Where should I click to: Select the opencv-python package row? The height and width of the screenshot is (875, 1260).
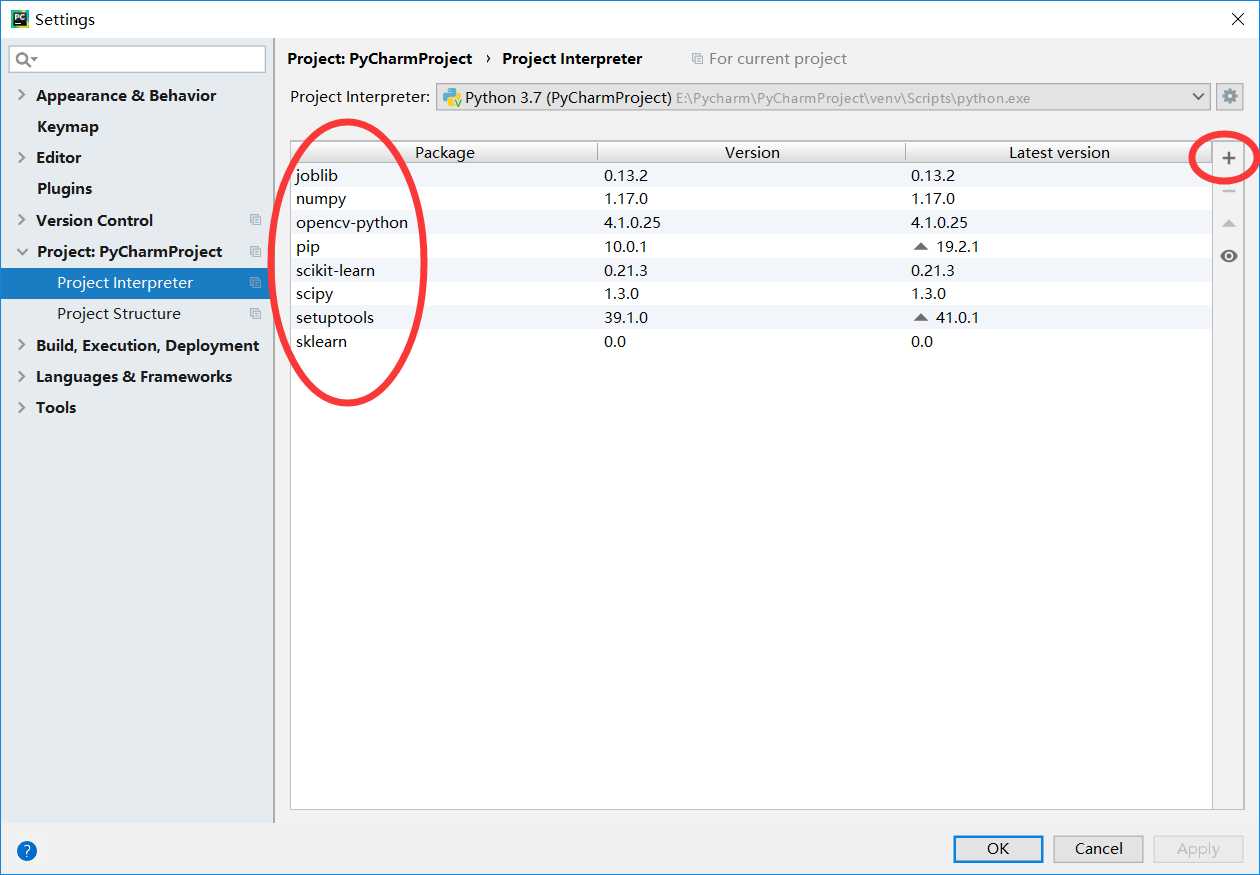click(751, 223)
